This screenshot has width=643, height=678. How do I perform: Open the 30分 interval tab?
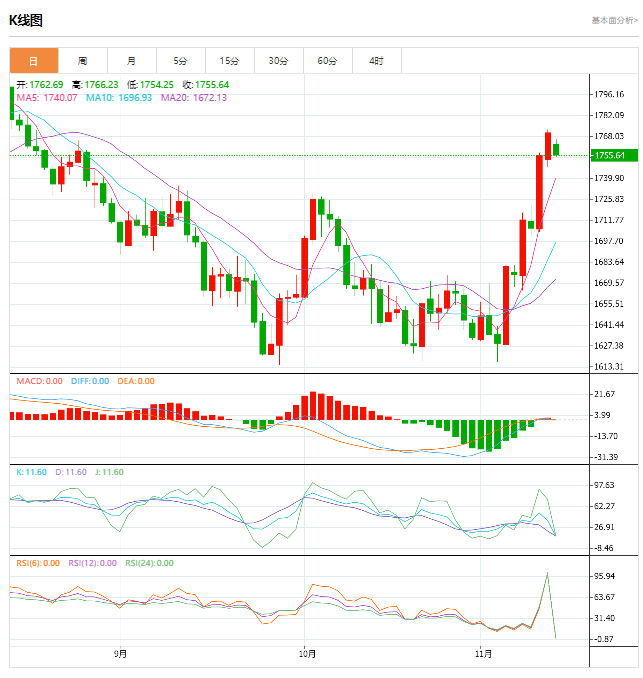click(x=278, y=61)
